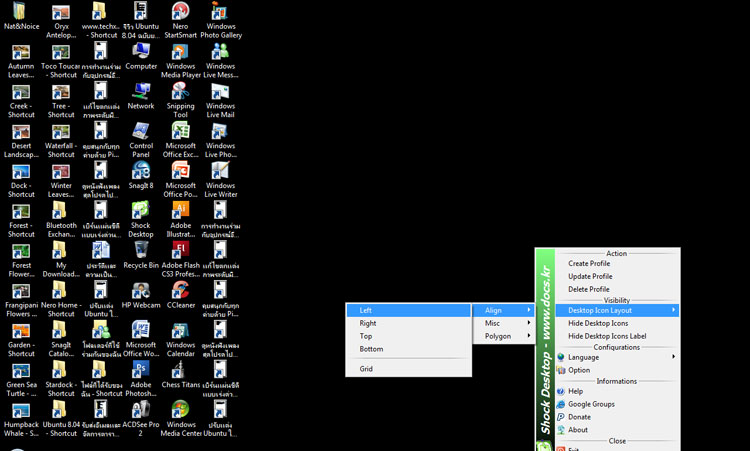
Task: Choose Top alignment option
Action: (x=408, y=336)
